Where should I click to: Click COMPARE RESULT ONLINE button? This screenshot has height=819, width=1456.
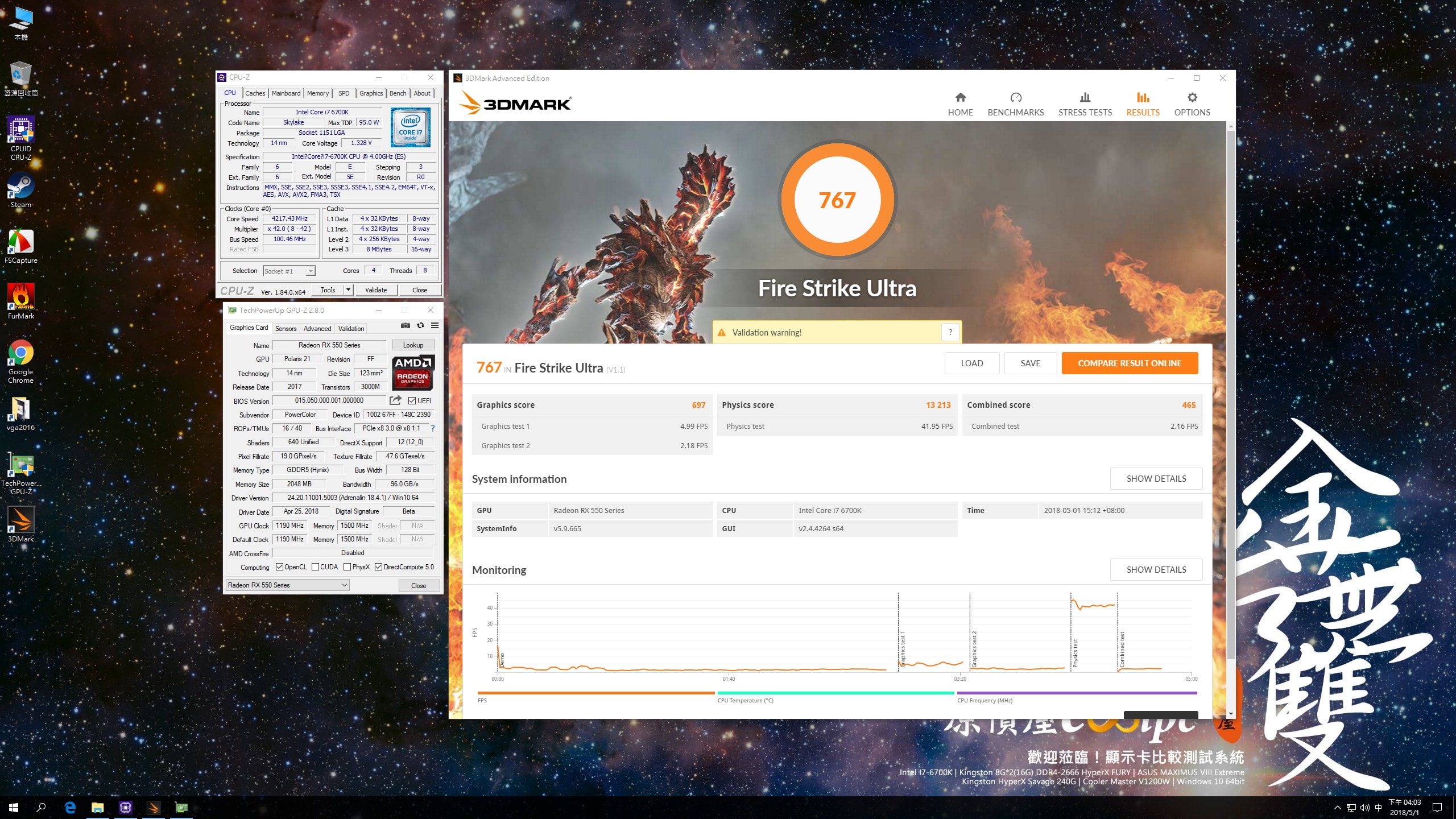pos(1130,363)
